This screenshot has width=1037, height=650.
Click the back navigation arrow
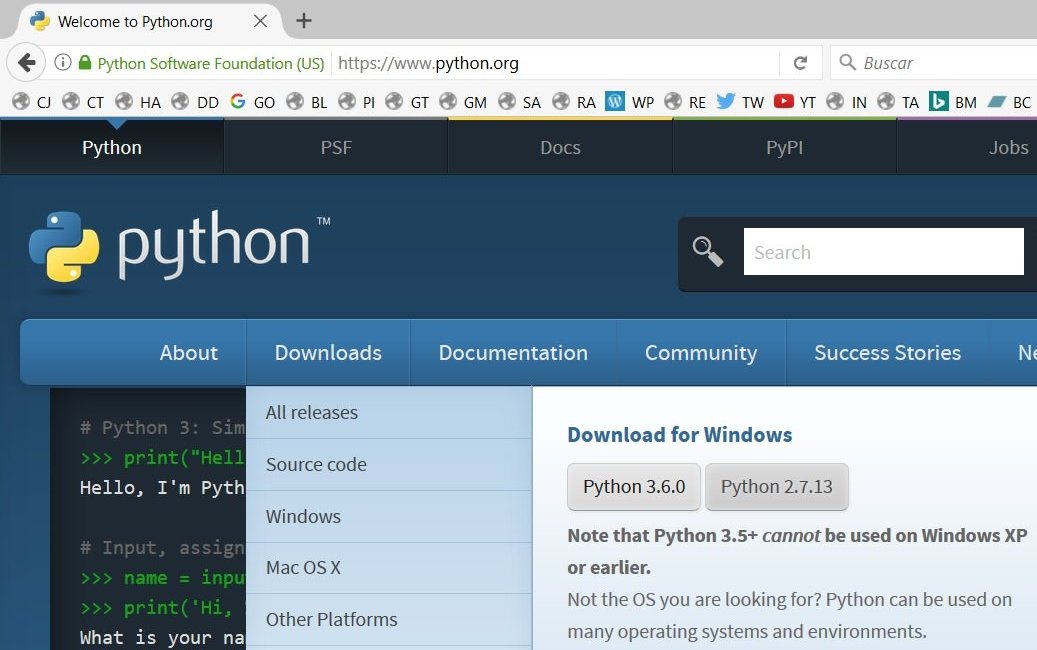tap(26, 62)
